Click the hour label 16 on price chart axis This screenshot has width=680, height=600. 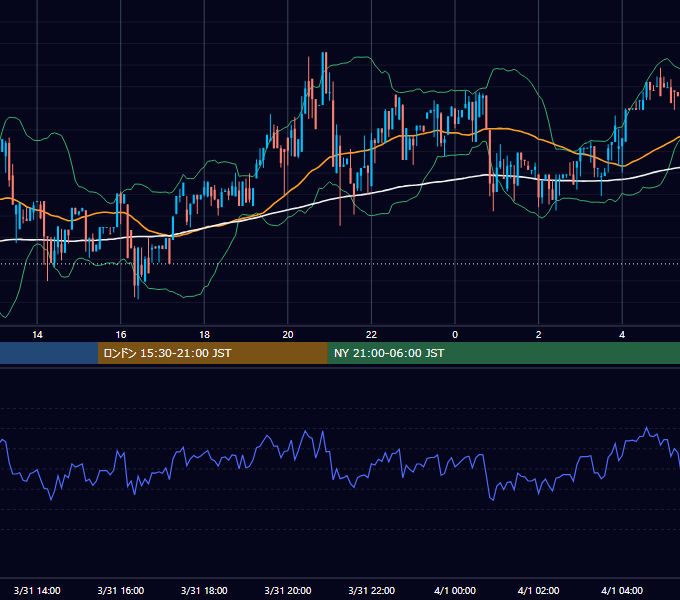121,335
